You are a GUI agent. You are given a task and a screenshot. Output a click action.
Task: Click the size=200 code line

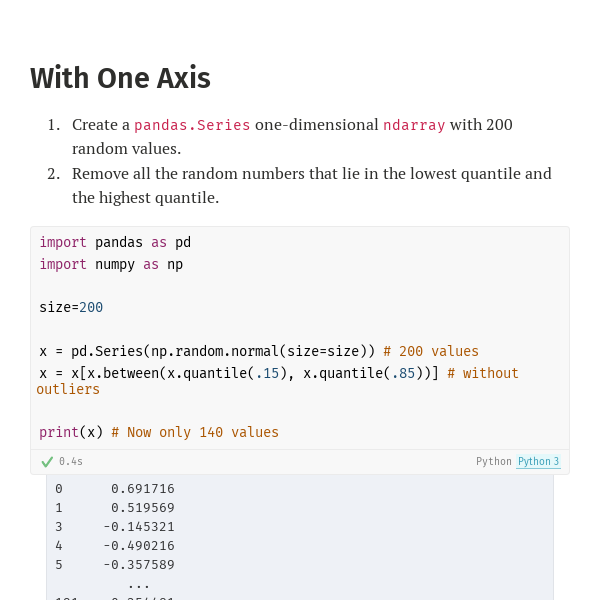71,308
